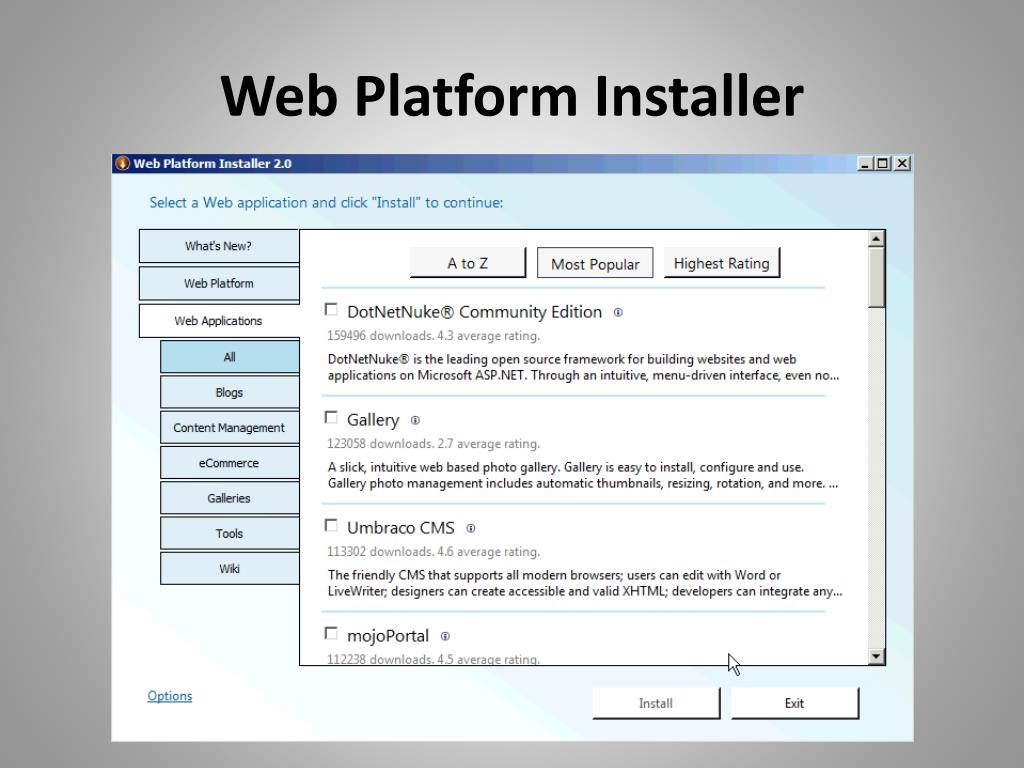Click the Umbraco CMS title

pyautogui.click(x=400, y=528)
